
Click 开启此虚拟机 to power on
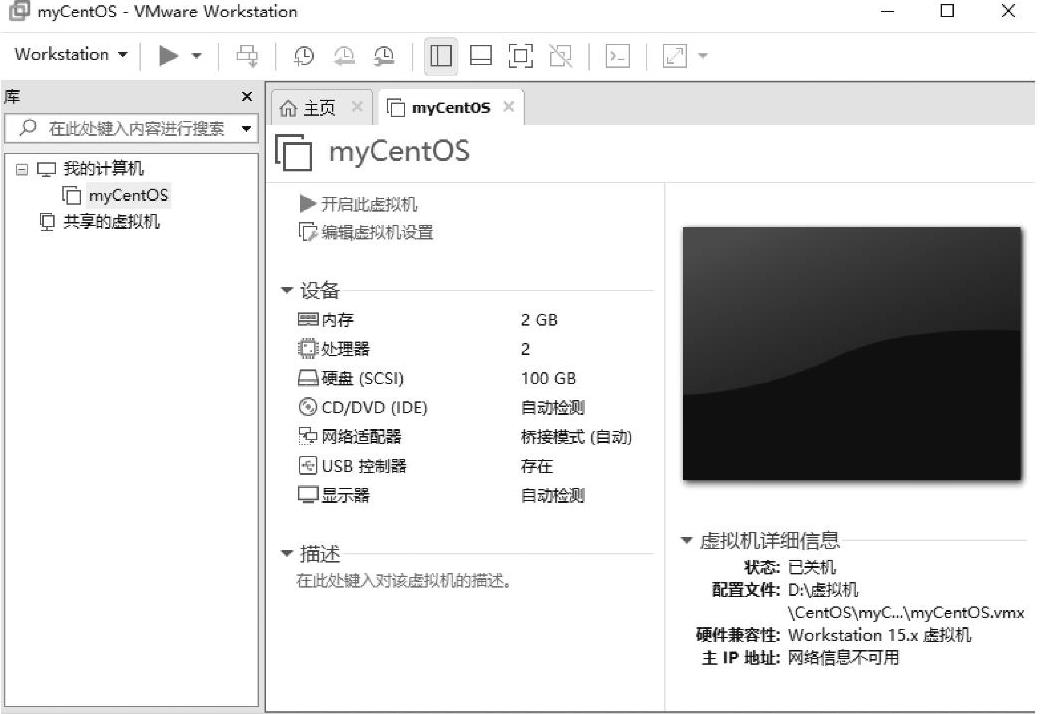click(369, 204)
